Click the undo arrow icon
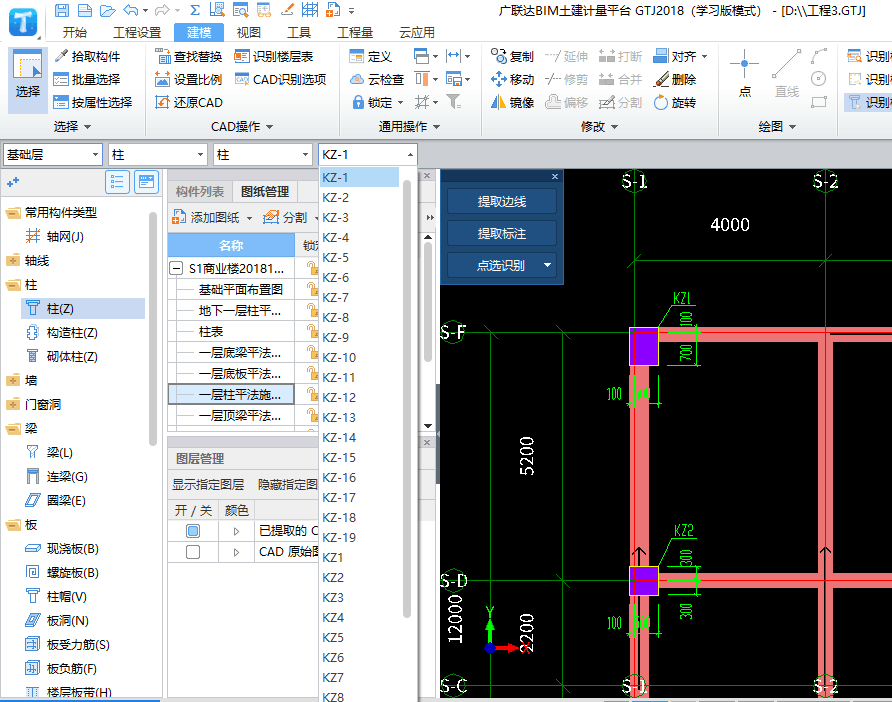 coord(131,10)
